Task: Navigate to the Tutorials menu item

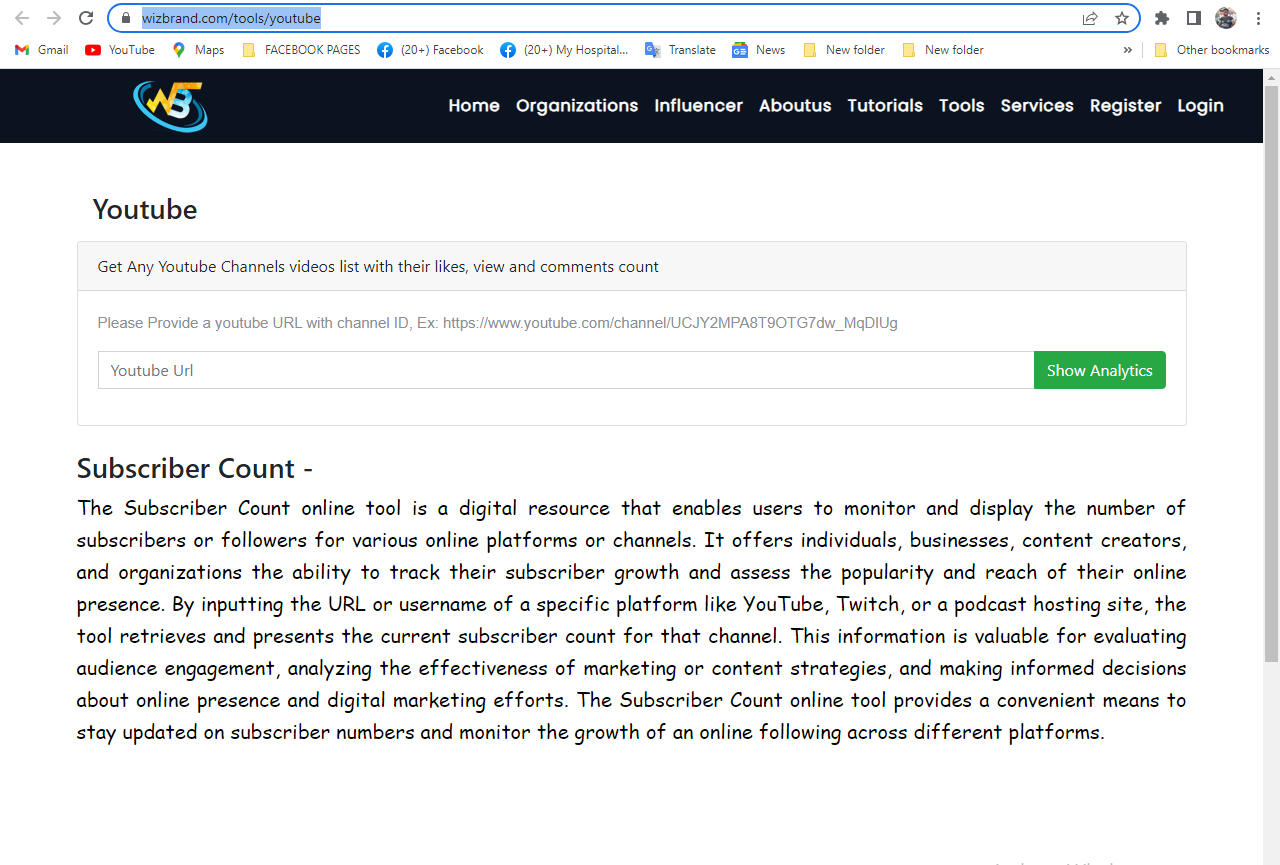Action: [x=885, y=105]
